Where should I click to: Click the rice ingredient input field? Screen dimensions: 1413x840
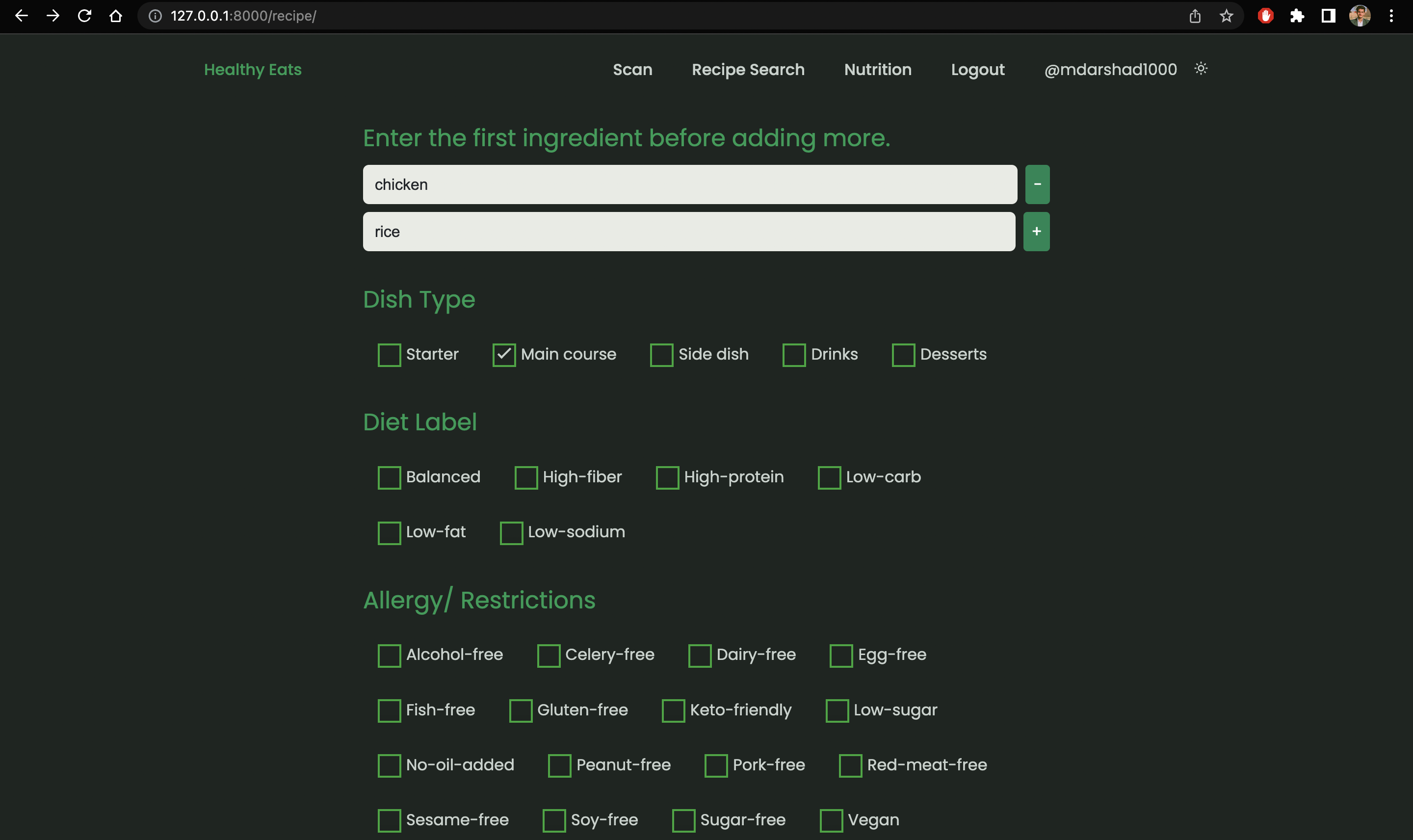click(x=688, y=231)
